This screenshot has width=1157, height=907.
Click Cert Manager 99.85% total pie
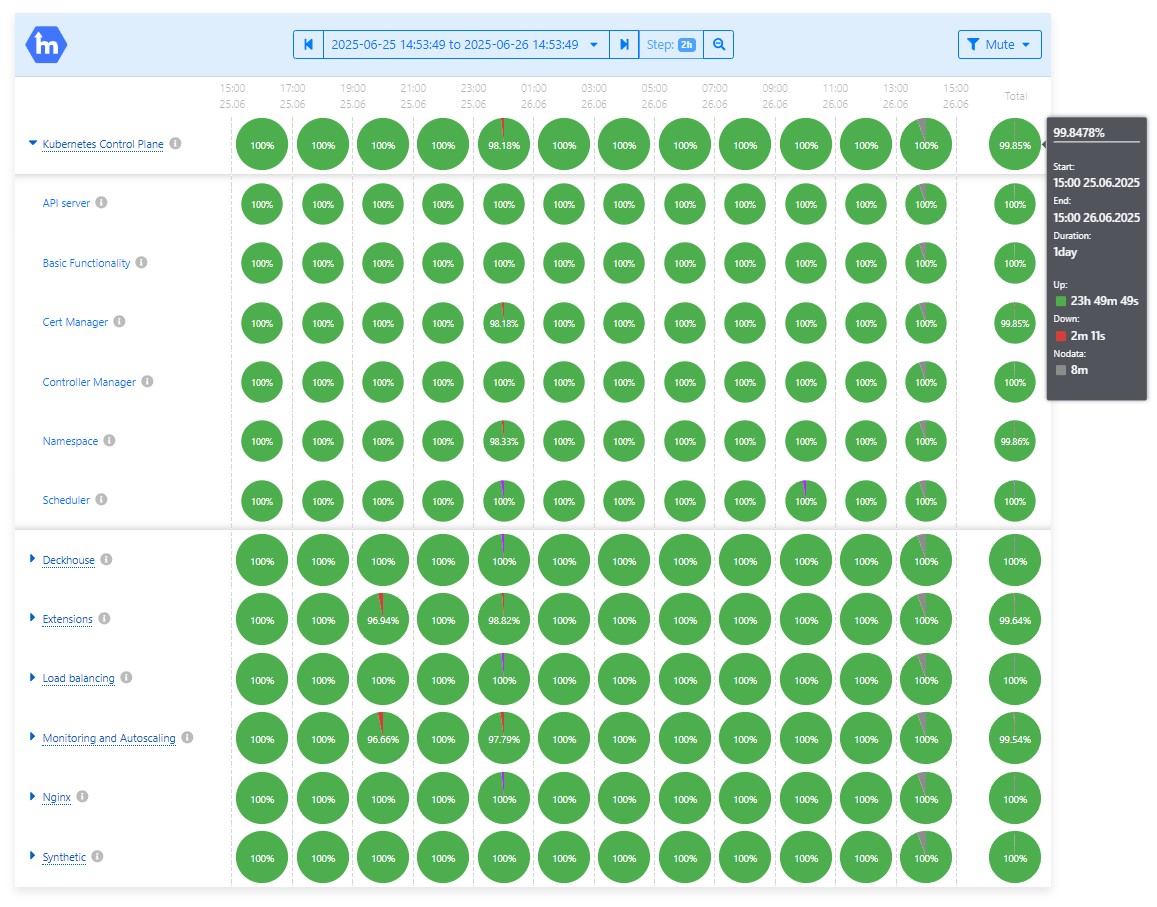[1015, 323]
